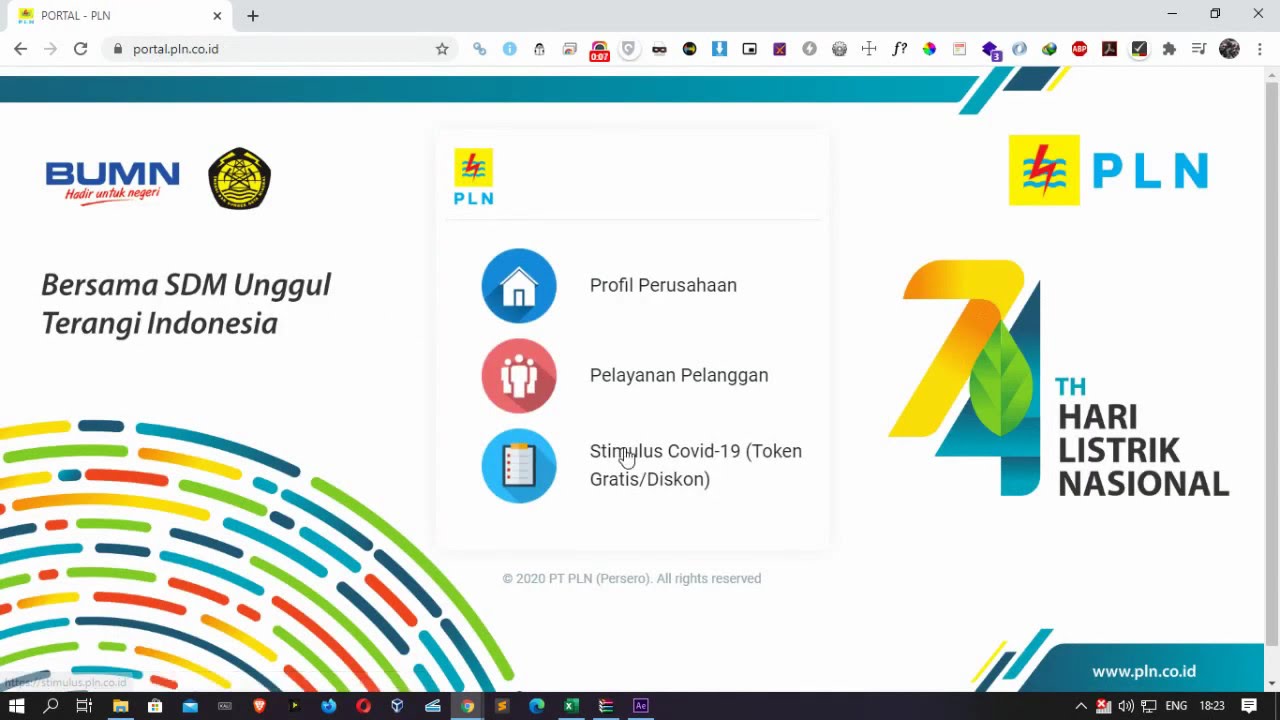Close the PORTAL - PLN tab
Image resolution: width=1280 pixels, height=720 pixels.
coord(217,16)
